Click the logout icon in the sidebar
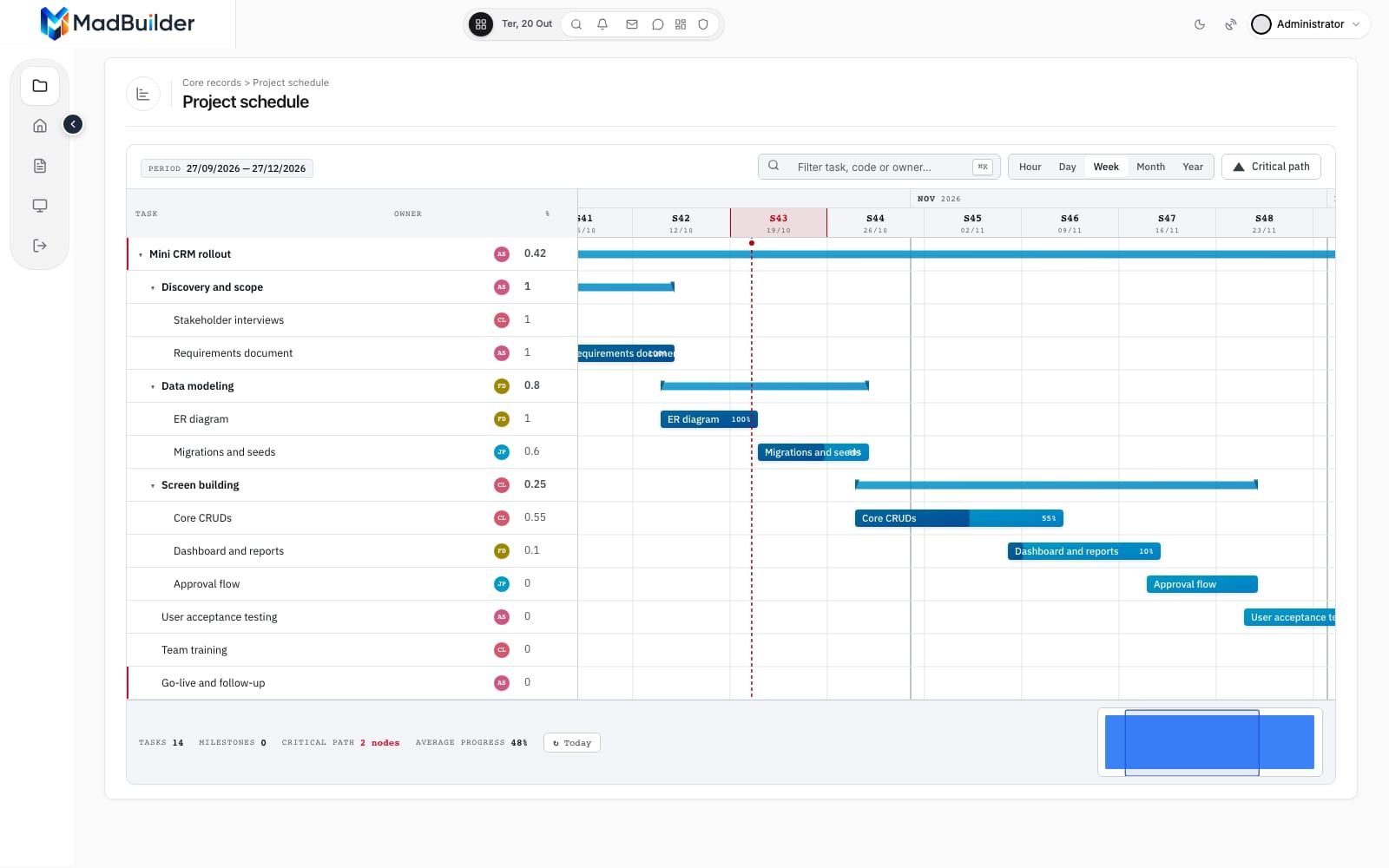This screenshot has height=868, width=1389. [x=40, y=246]
